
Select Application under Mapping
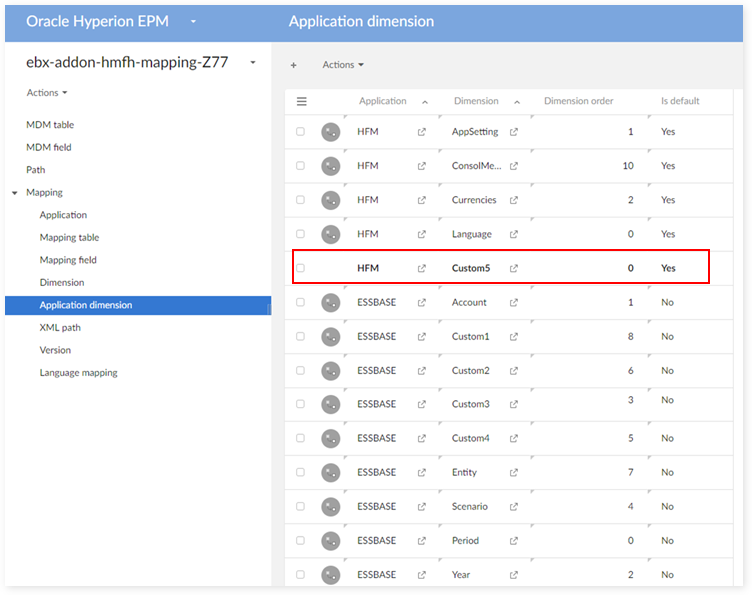point(63,215)
